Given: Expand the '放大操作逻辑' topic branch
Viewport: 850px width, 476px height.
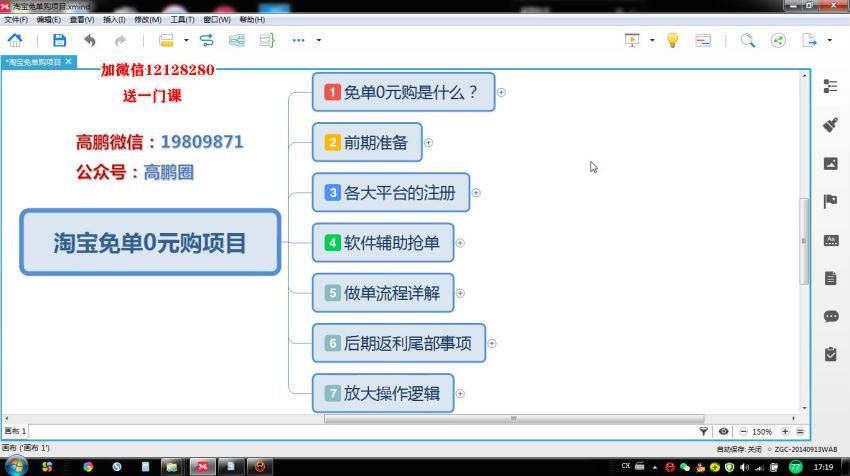Looking at the screenshot, I should pyautogui.click(x=460, y=394).
